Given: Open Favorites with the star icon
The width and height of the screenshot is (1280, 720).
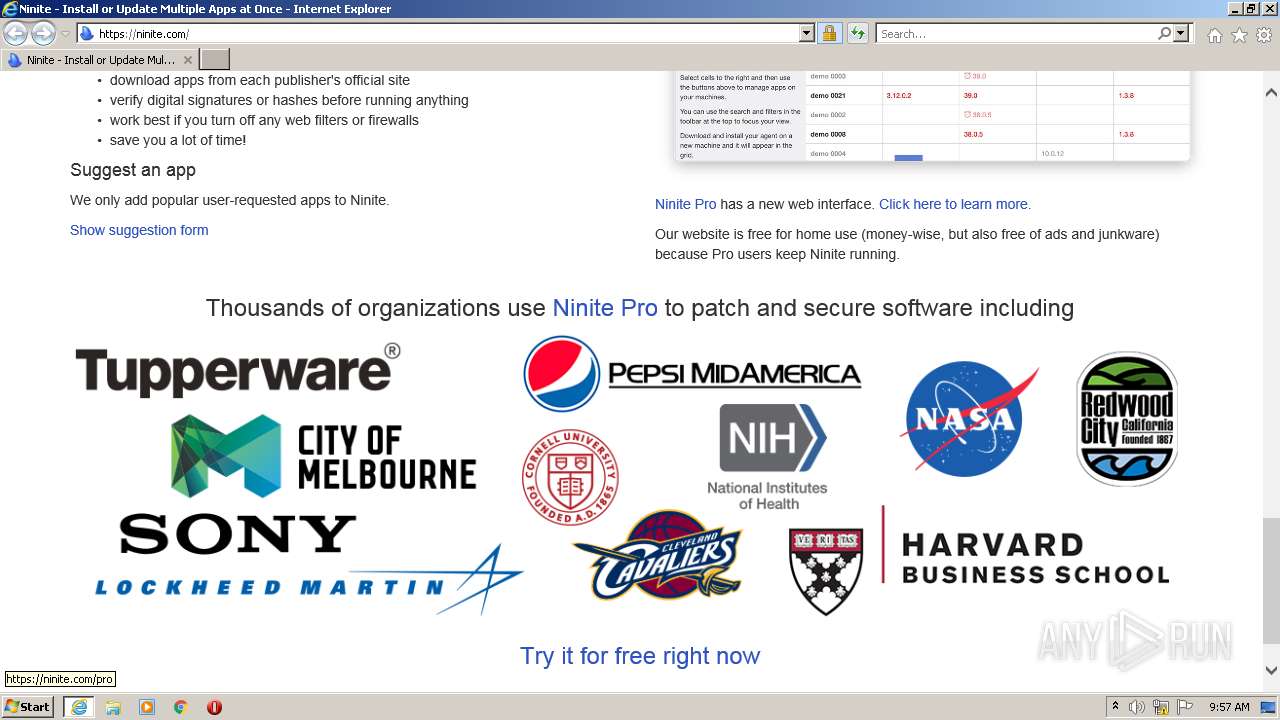Looking at the screenshot, I should pyautogui.click(x=1239, y=35).
